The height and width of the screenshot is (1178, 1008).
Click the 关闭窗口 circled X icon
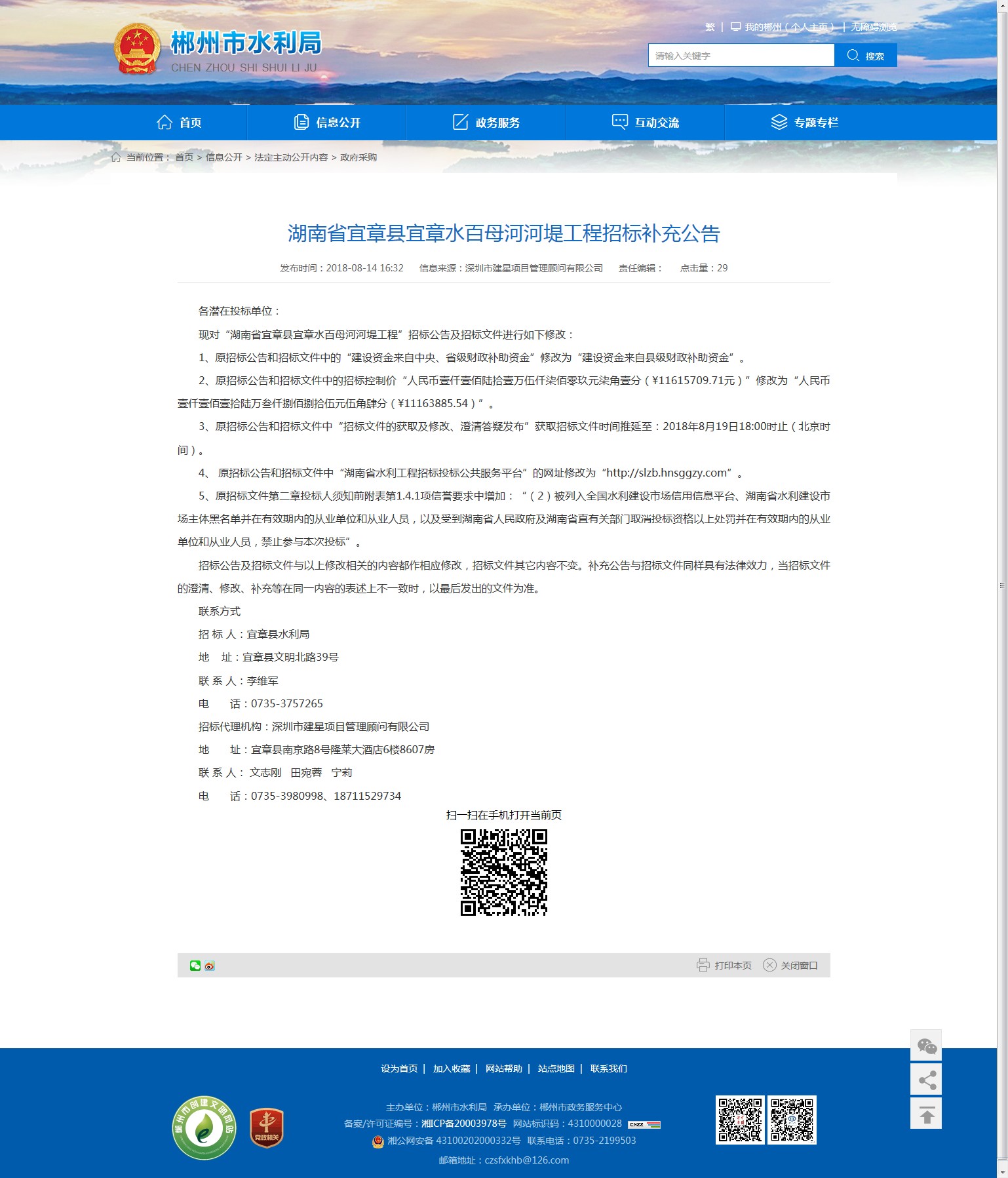(769, 965)
